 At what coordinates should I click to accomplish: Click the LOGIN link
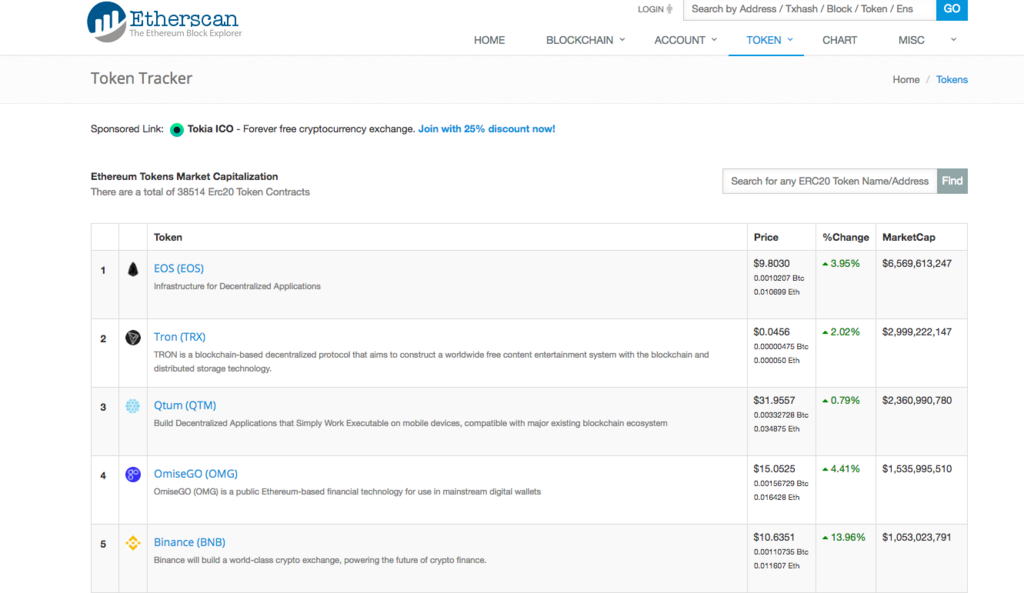(x=650, y=9)
